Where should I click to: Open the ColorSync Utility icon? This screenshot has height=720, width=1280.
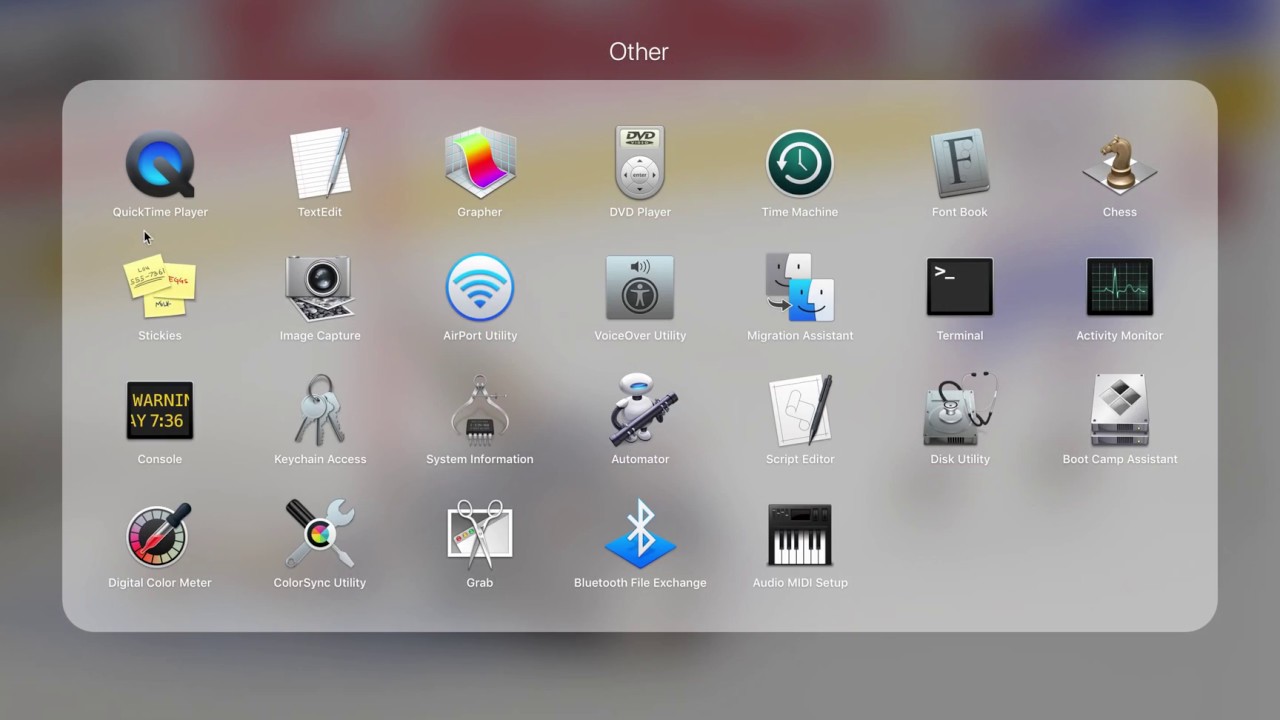pyautogui.click(x=320, y=534)
